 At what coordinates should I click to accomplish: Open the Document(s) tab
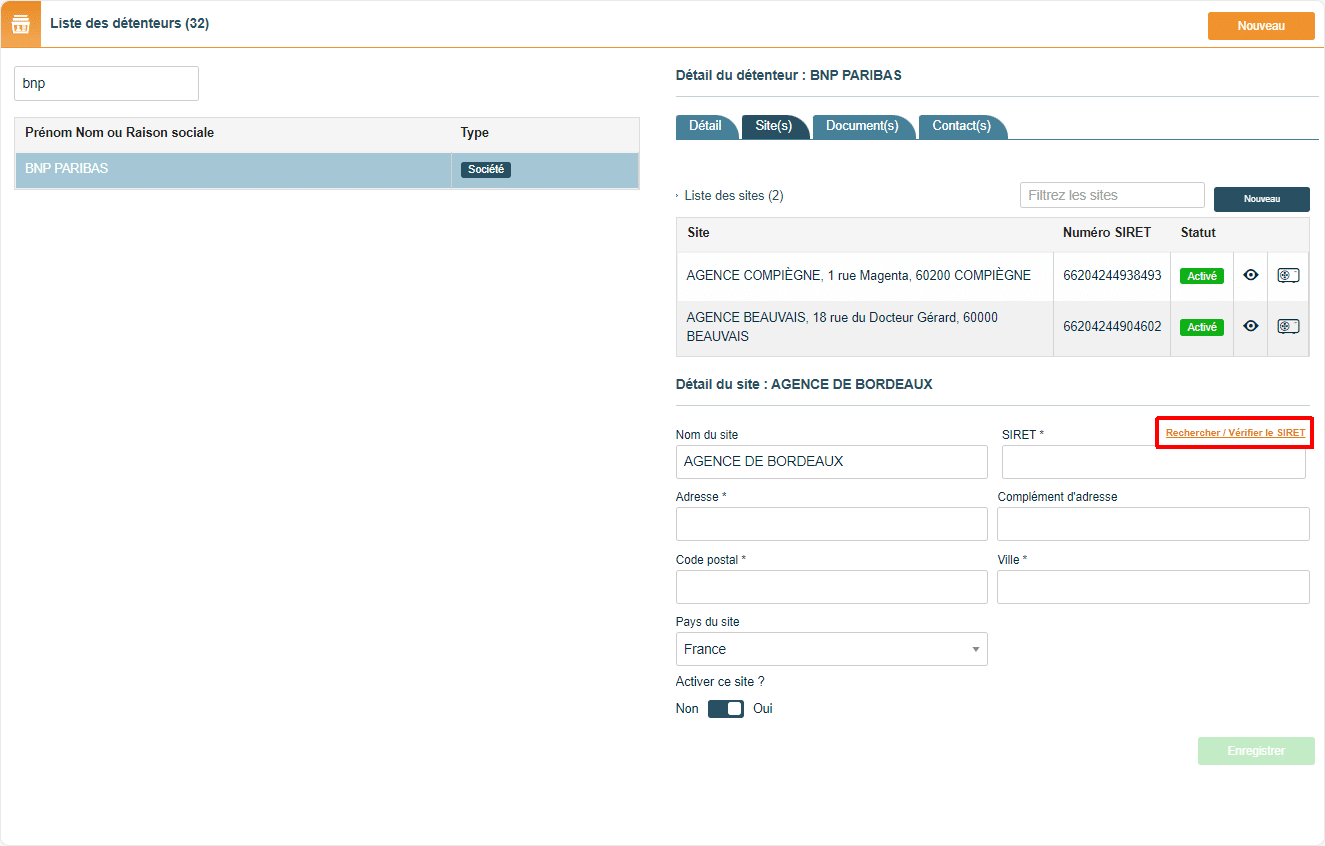tap(862, 127)
